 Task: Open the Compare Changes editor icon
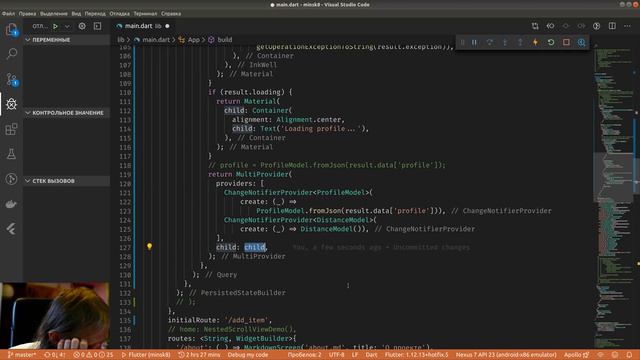[x=535, y=26]
